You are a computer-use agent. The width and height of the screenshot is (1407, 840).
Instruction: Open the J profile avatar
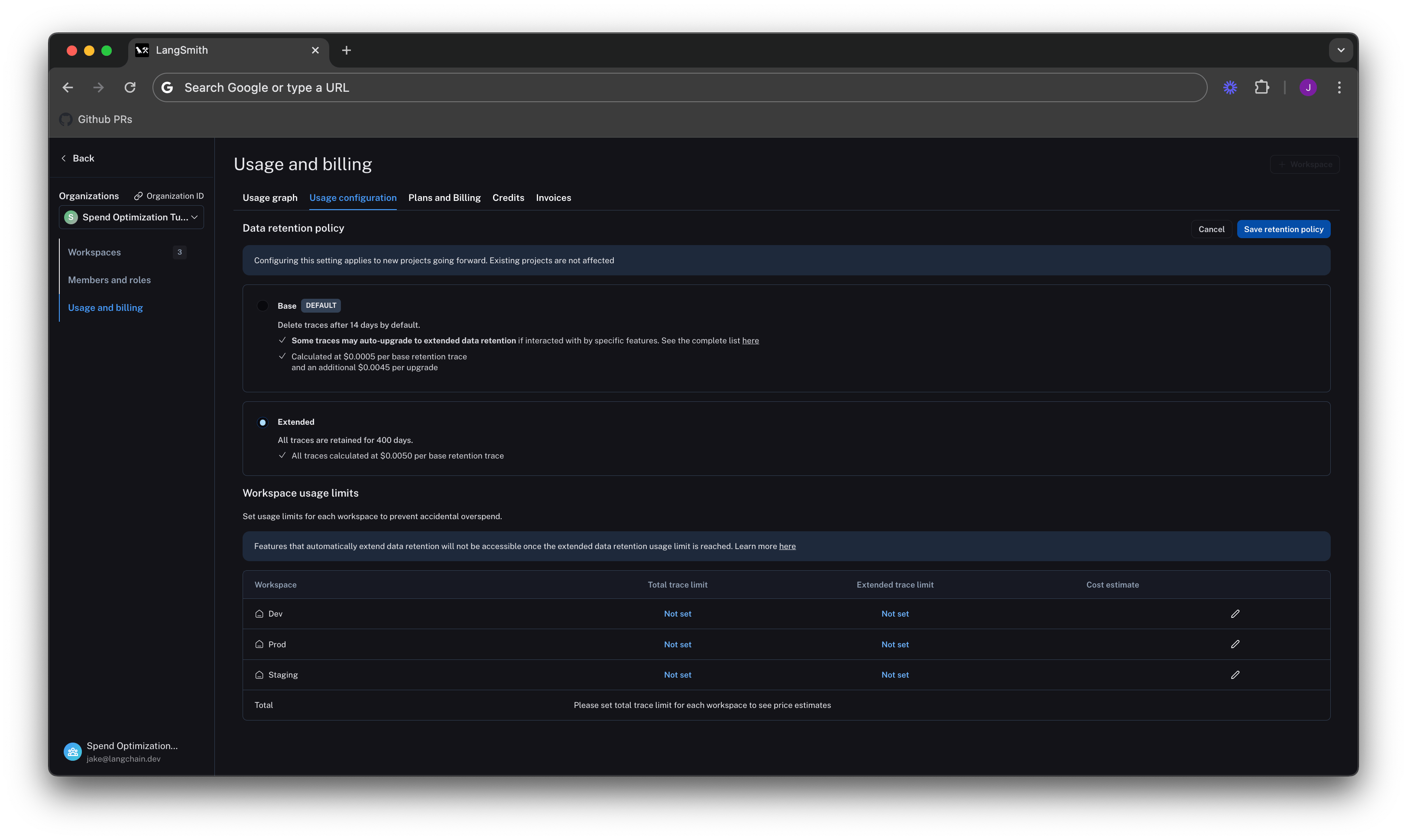click(x=1308, y=88)
